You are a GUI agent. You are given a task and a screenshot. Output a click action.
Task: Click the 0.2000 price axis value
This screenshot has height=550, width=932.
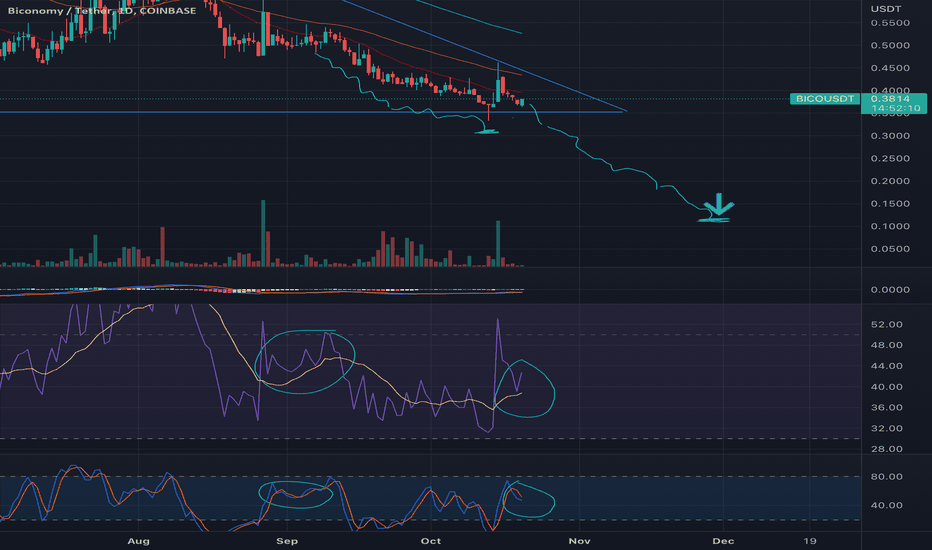coord(890,181)
